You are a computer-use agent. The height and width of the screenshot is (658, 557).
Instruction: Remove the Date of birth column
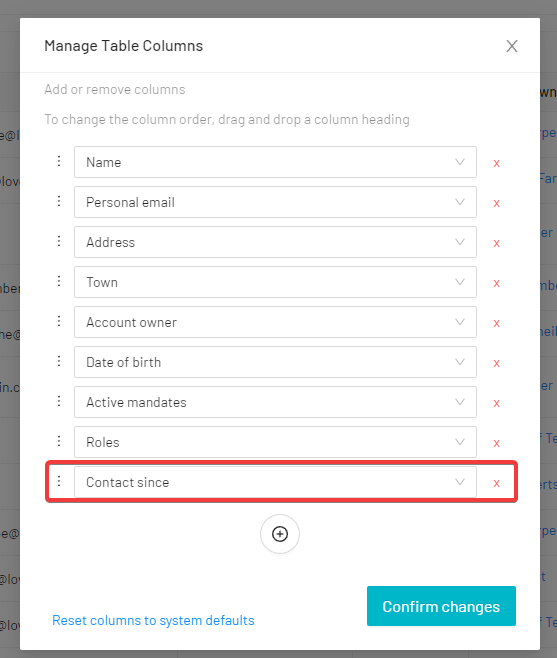click(497, 363)
